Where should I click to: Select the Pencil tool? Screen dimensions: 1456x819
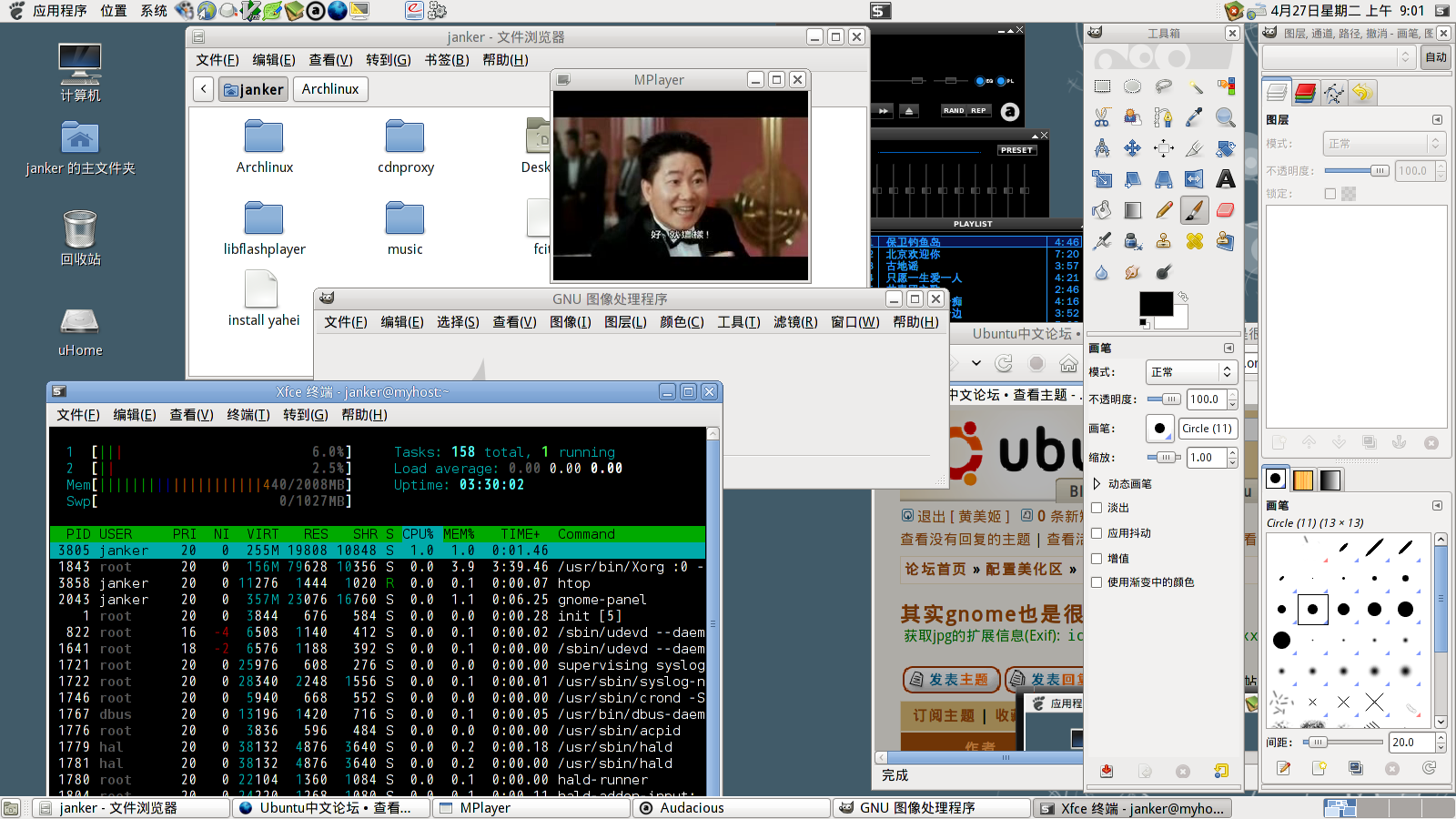[1164, 210]
